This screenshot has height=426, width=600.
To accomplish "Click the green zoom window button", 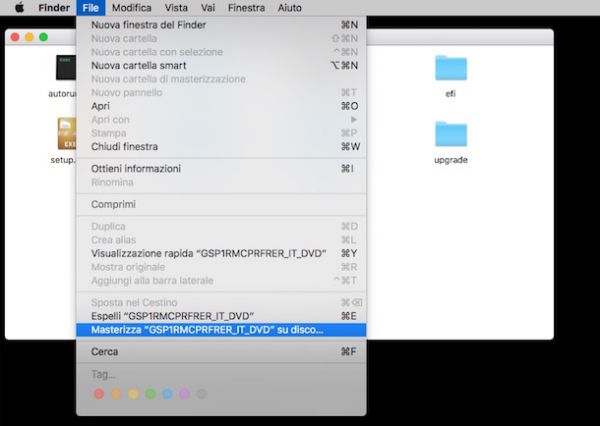I will 43,37.
